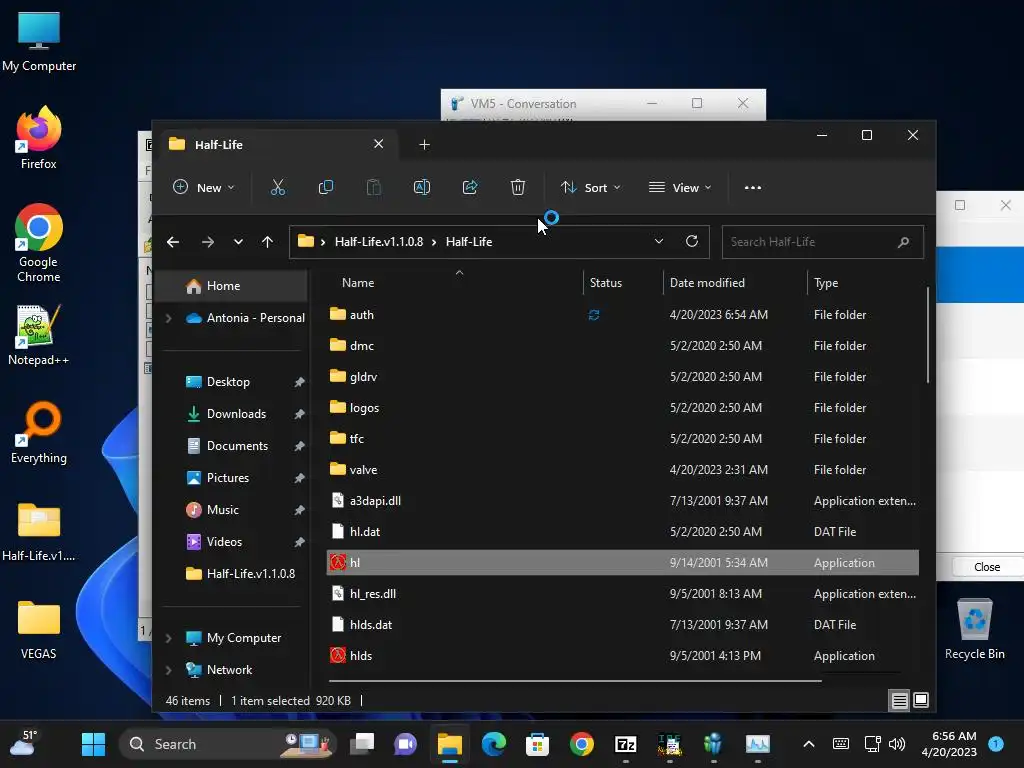1024x768 pixels.
Task: Close the Half-Life tab
Action: [378, 144]
